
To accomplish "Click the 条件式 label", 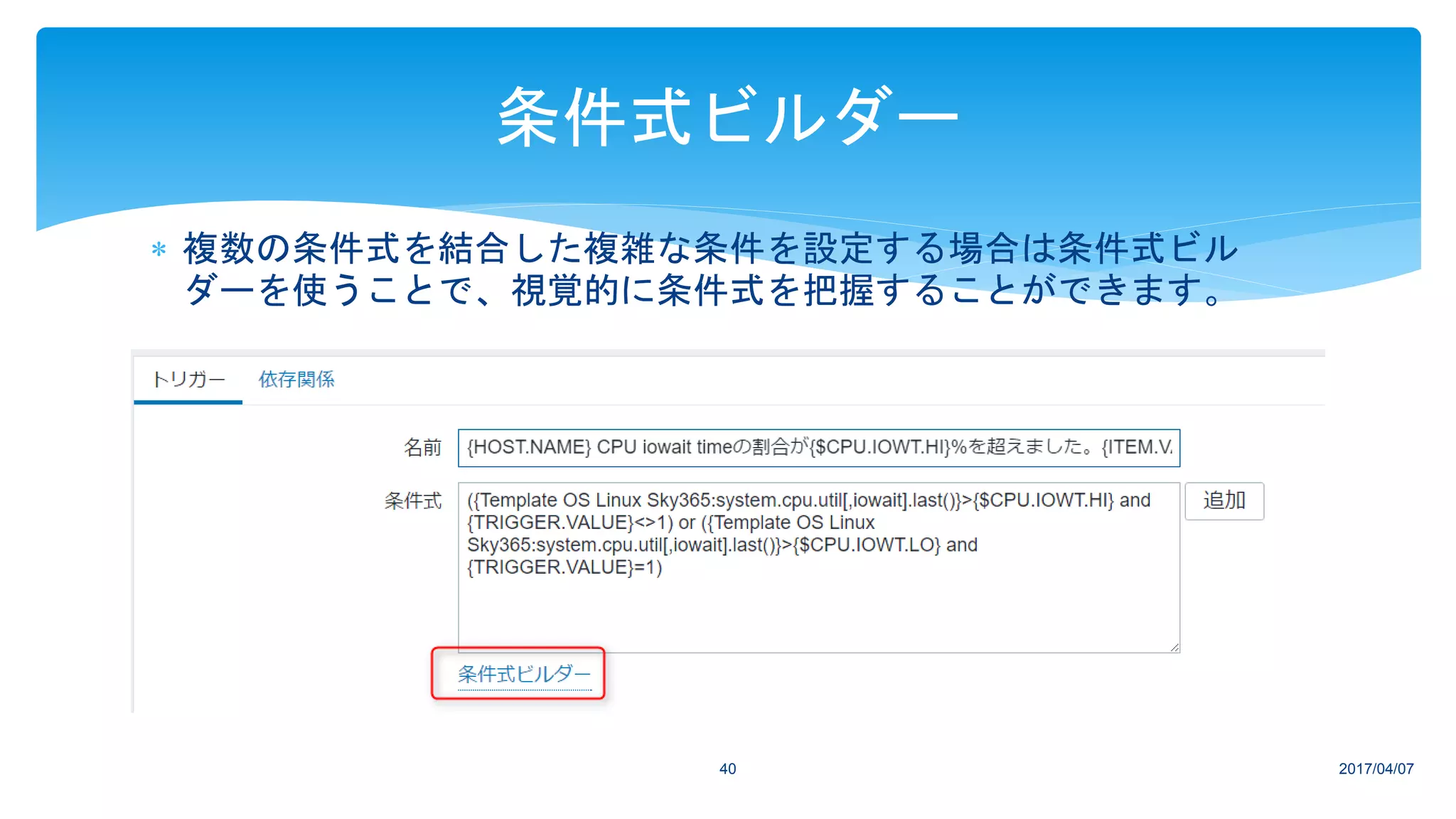I will click(413, 501).
